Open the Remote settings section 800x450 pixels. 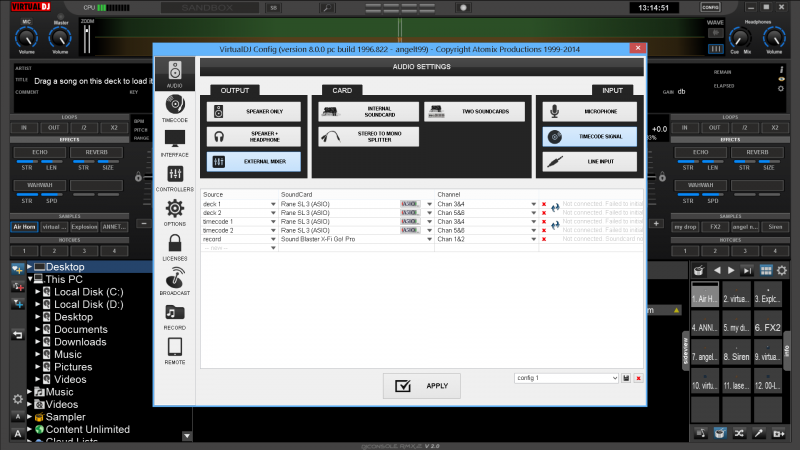coord(175,349)
